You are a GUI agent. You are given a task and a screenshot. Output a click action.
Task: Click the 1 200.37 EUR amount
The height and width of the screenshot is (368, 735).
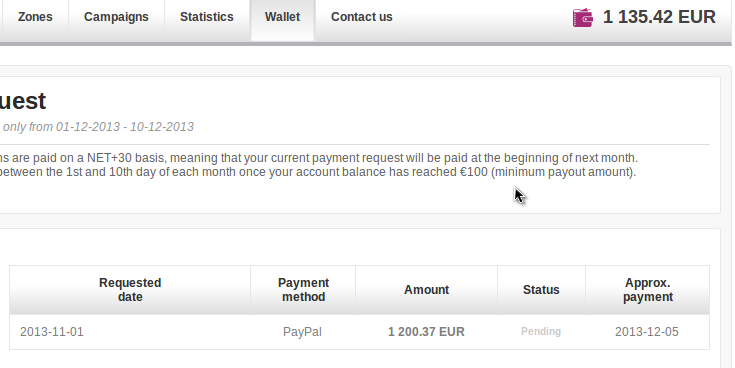[x=426, y=332]
